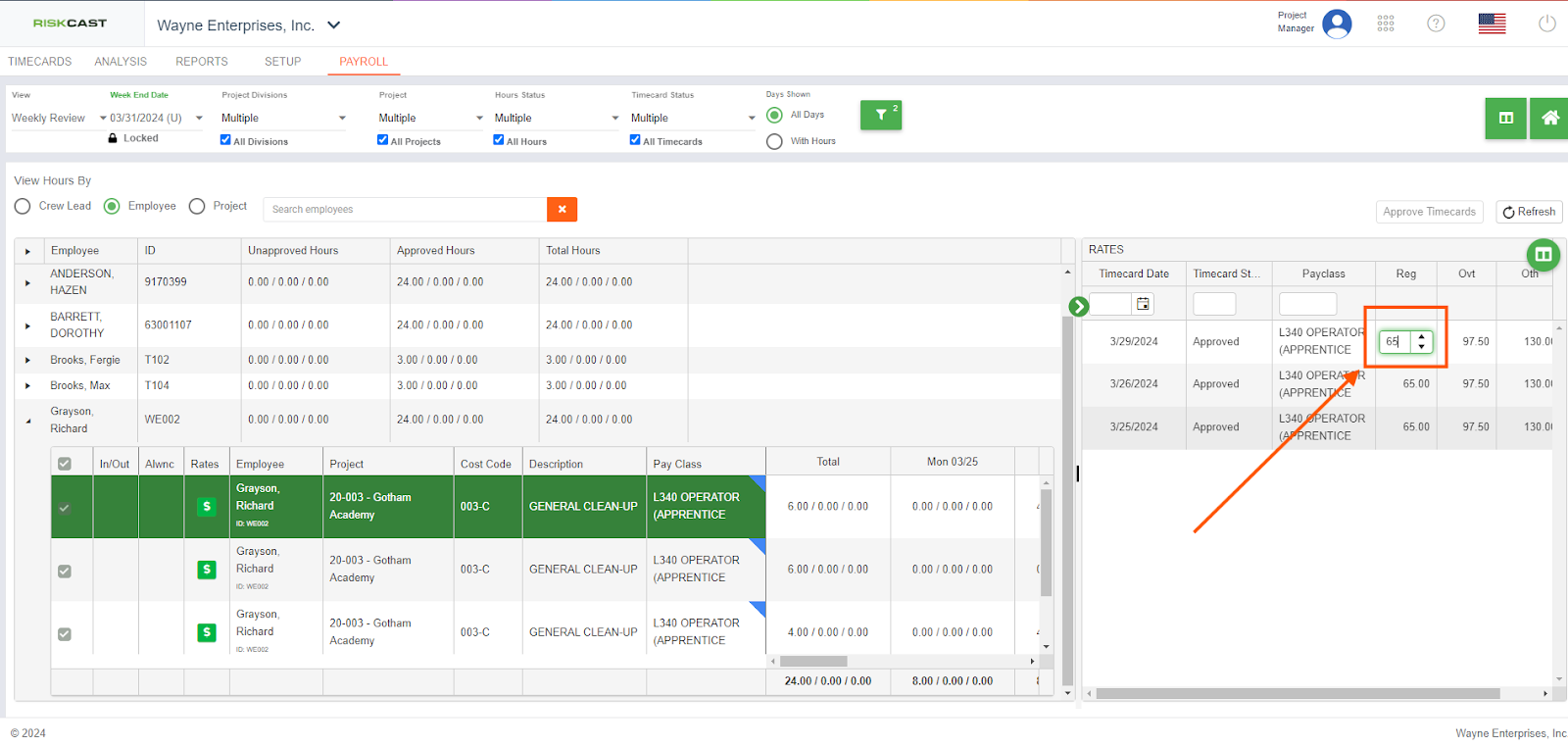Expand the ANDERSON, HAZEN employee row

pos(27,282)
